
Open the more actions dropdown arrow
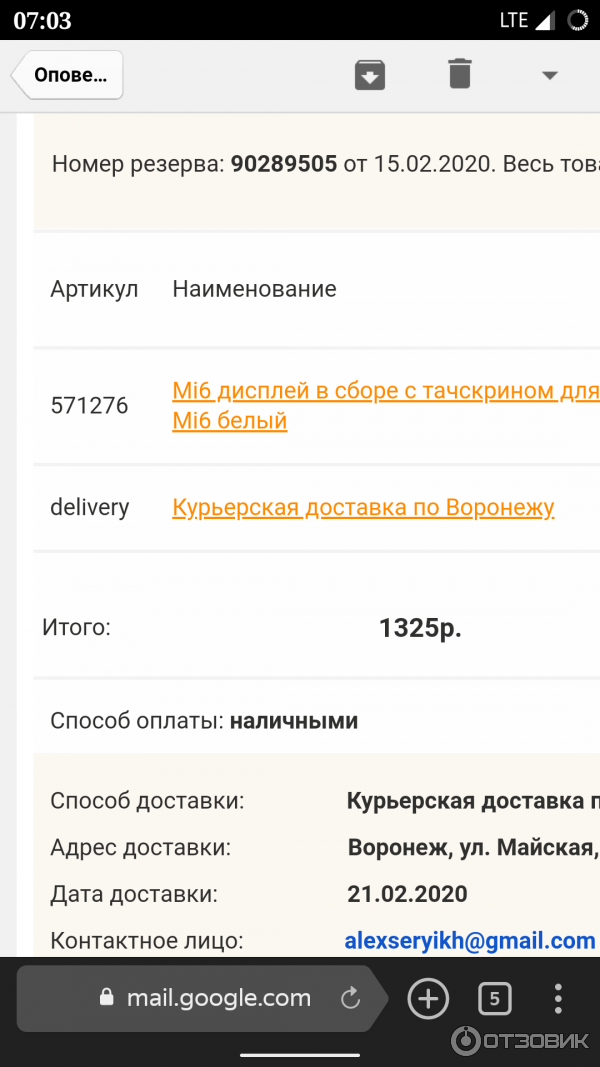point(549,75)
